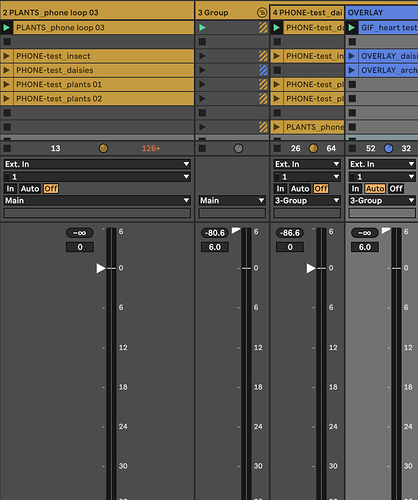Click the PHONE-test_plants 02 clip

(x=103, y=99)
